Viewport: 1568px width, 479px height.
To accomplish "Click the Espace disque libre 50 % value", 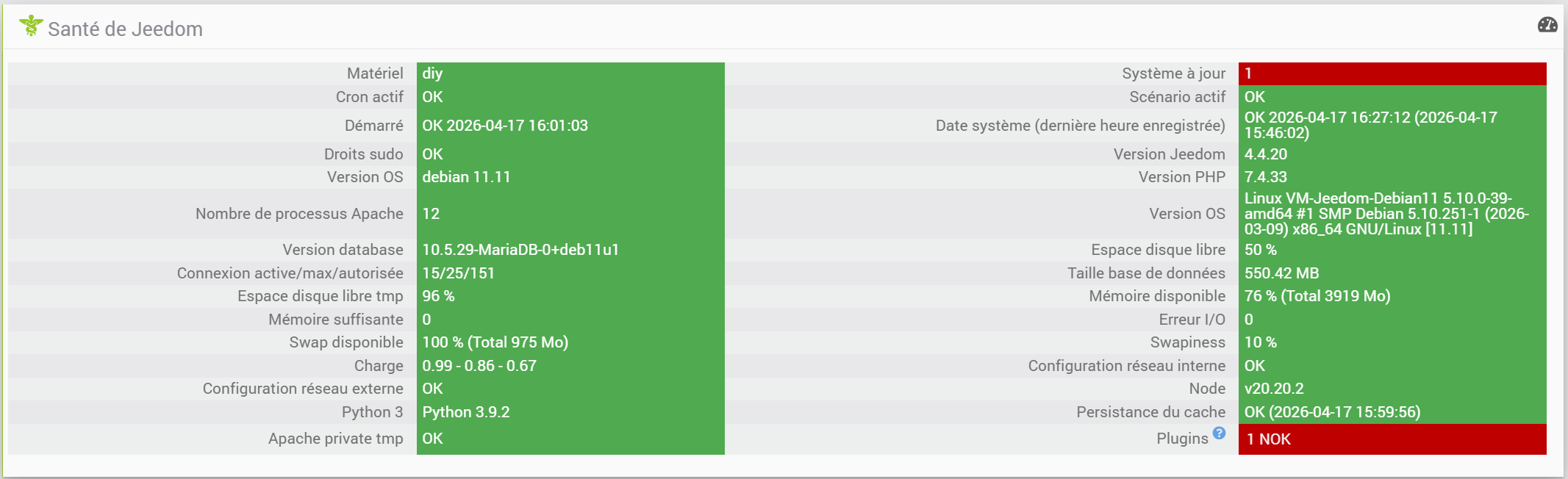I will click(1261, 250).
